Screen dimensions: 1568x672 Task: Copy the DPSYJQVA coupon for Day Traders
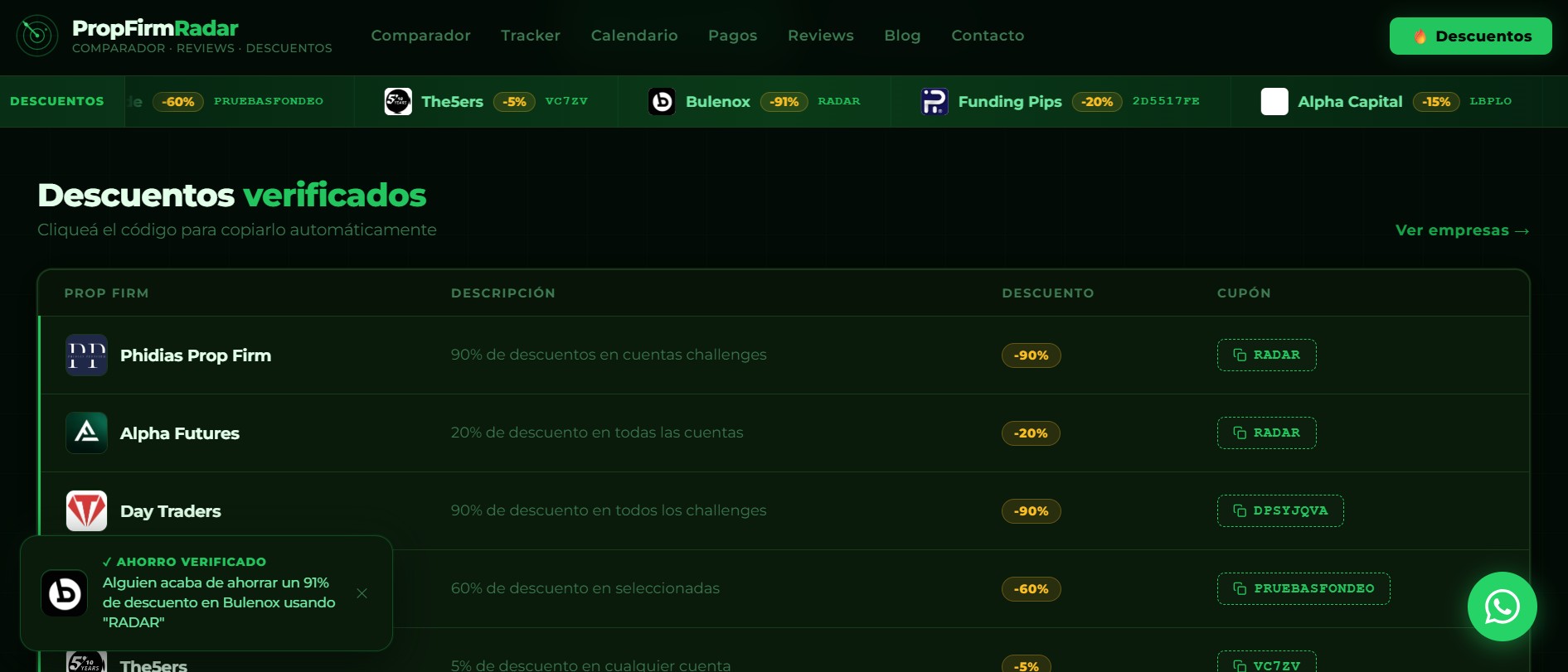click(1280, 511)
